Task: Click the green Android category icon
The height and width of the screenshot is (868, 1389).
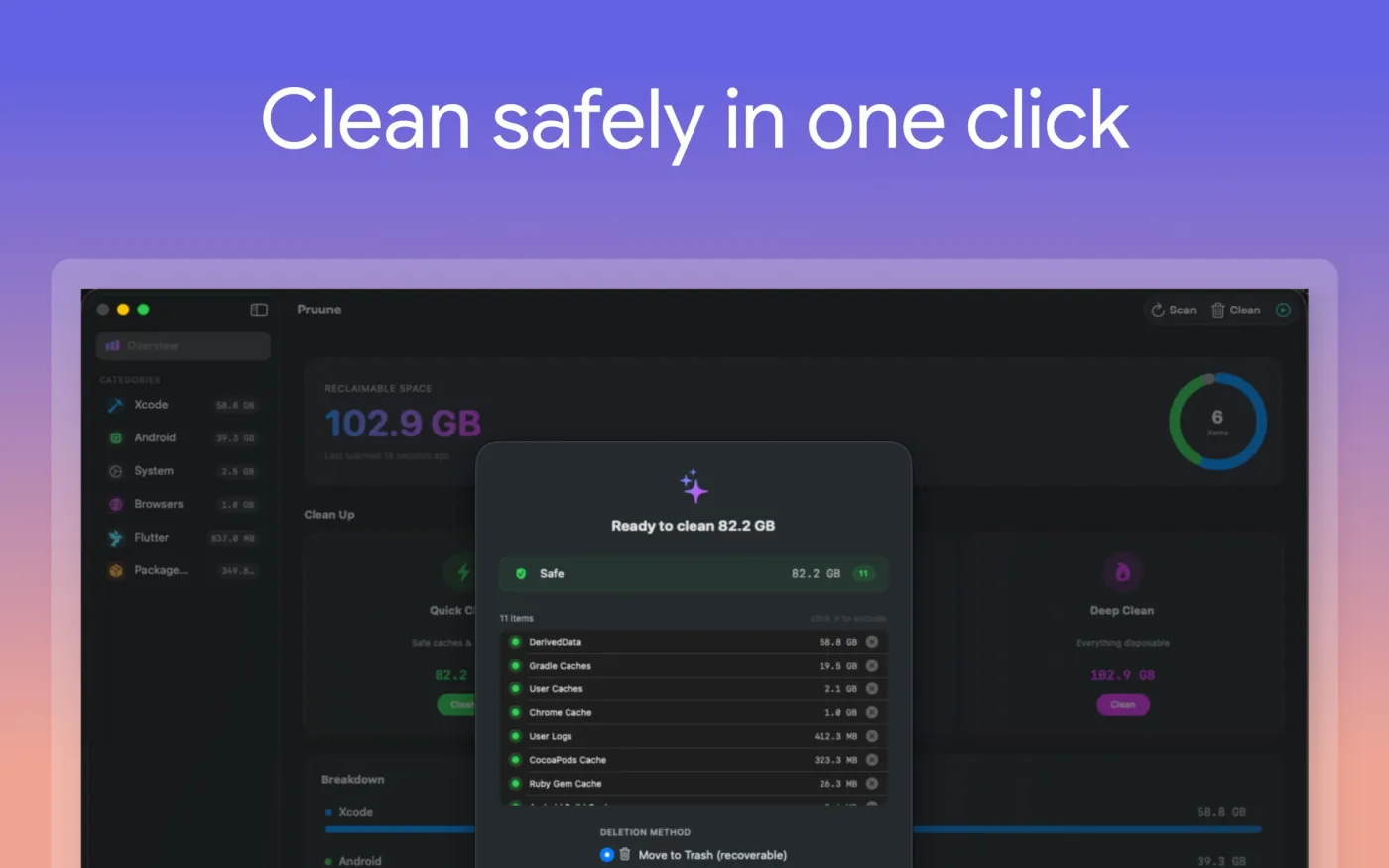Action: [x=115, y=437]
